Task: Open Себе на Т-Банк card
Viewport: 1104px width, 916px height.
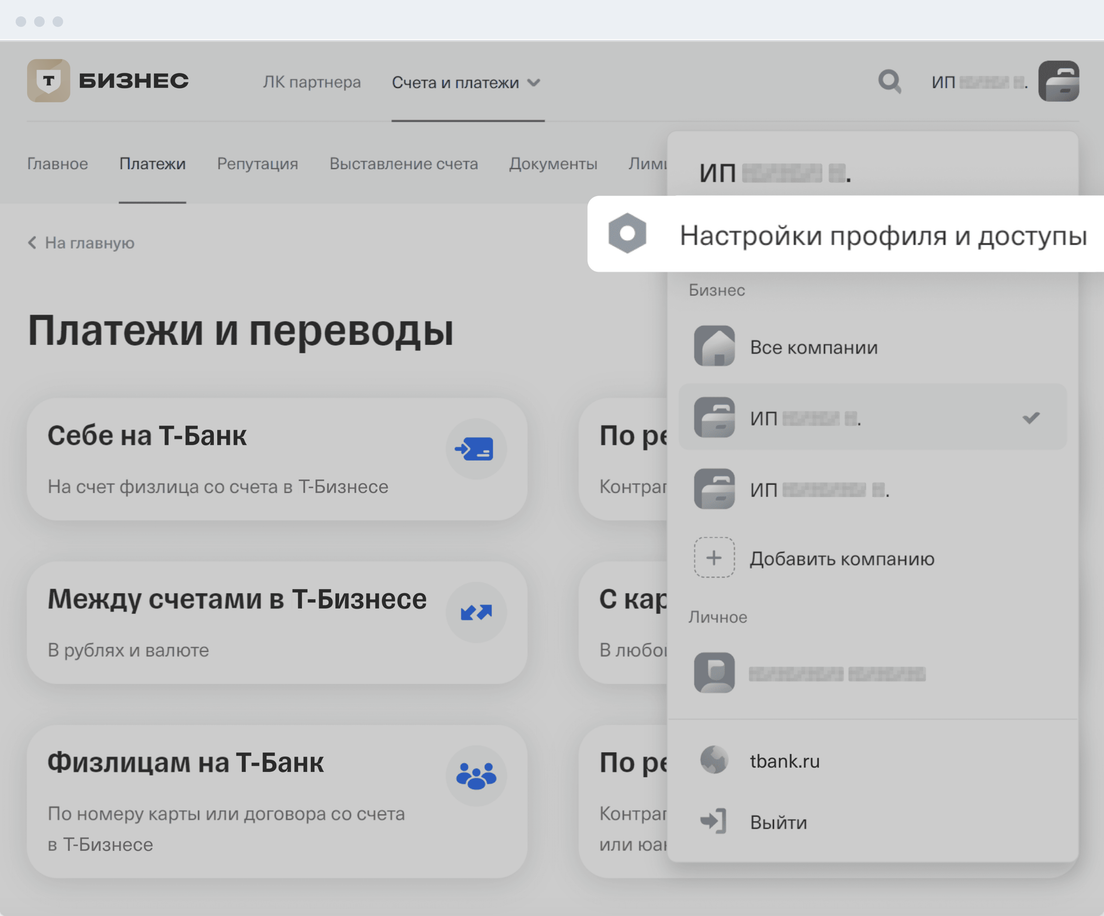Action: coord(277,459)
